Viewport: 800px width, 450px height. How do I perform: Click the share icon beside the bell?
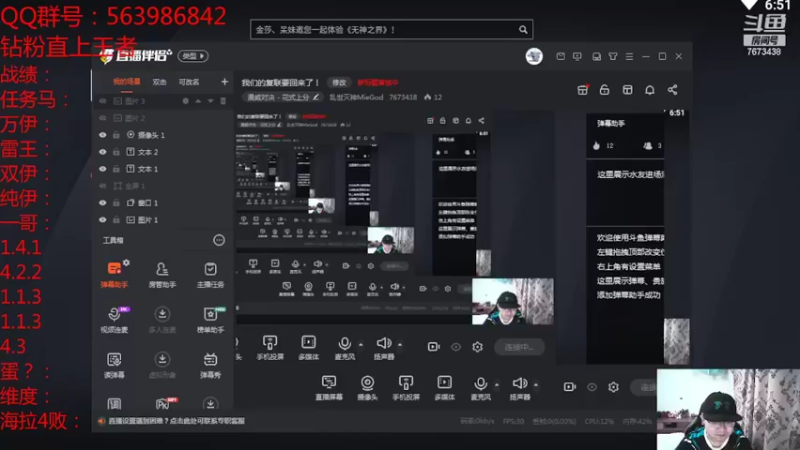tap(672, 90)
